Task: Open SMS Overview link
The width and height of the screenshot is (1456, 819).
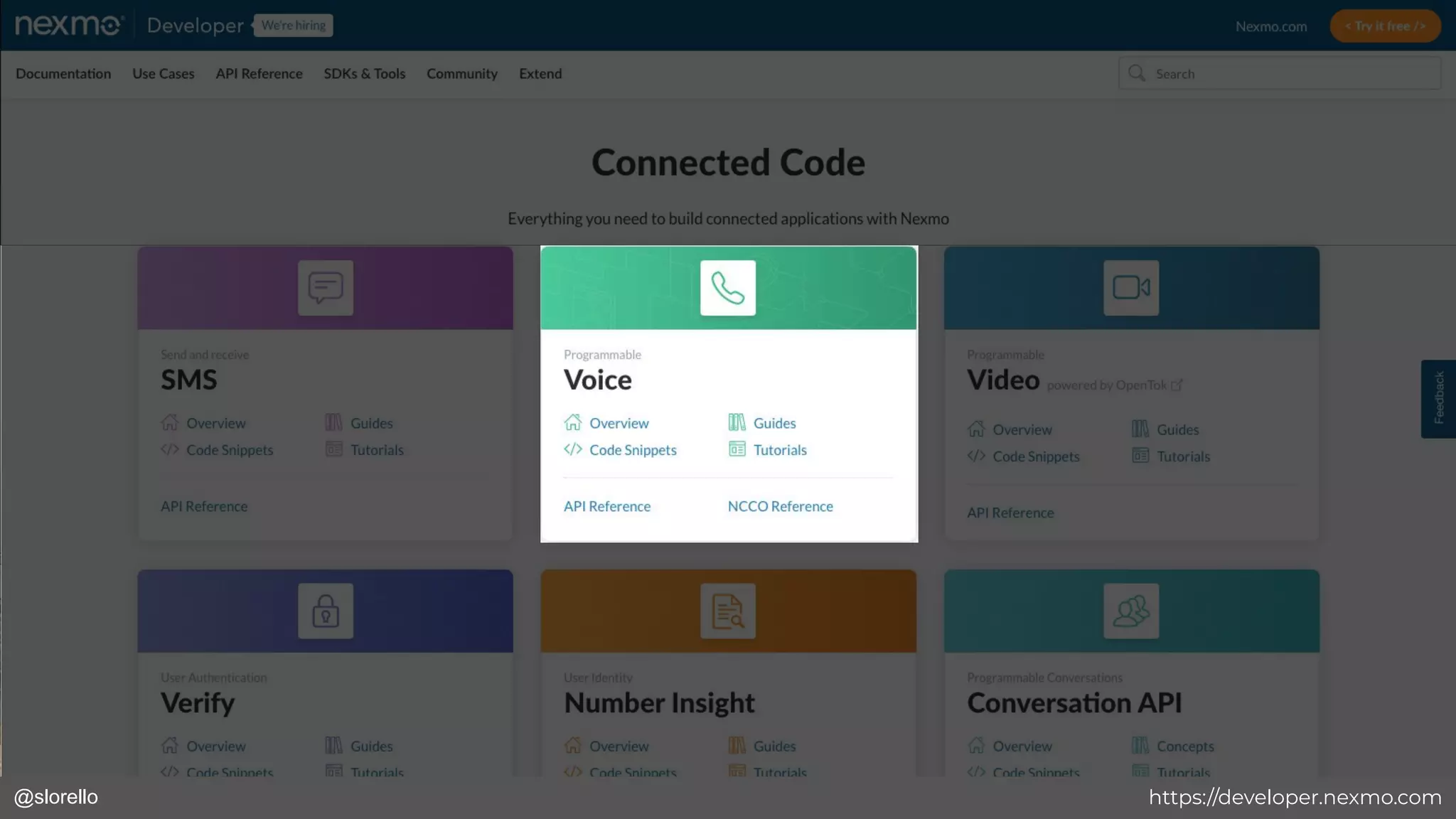Action: 215,423
